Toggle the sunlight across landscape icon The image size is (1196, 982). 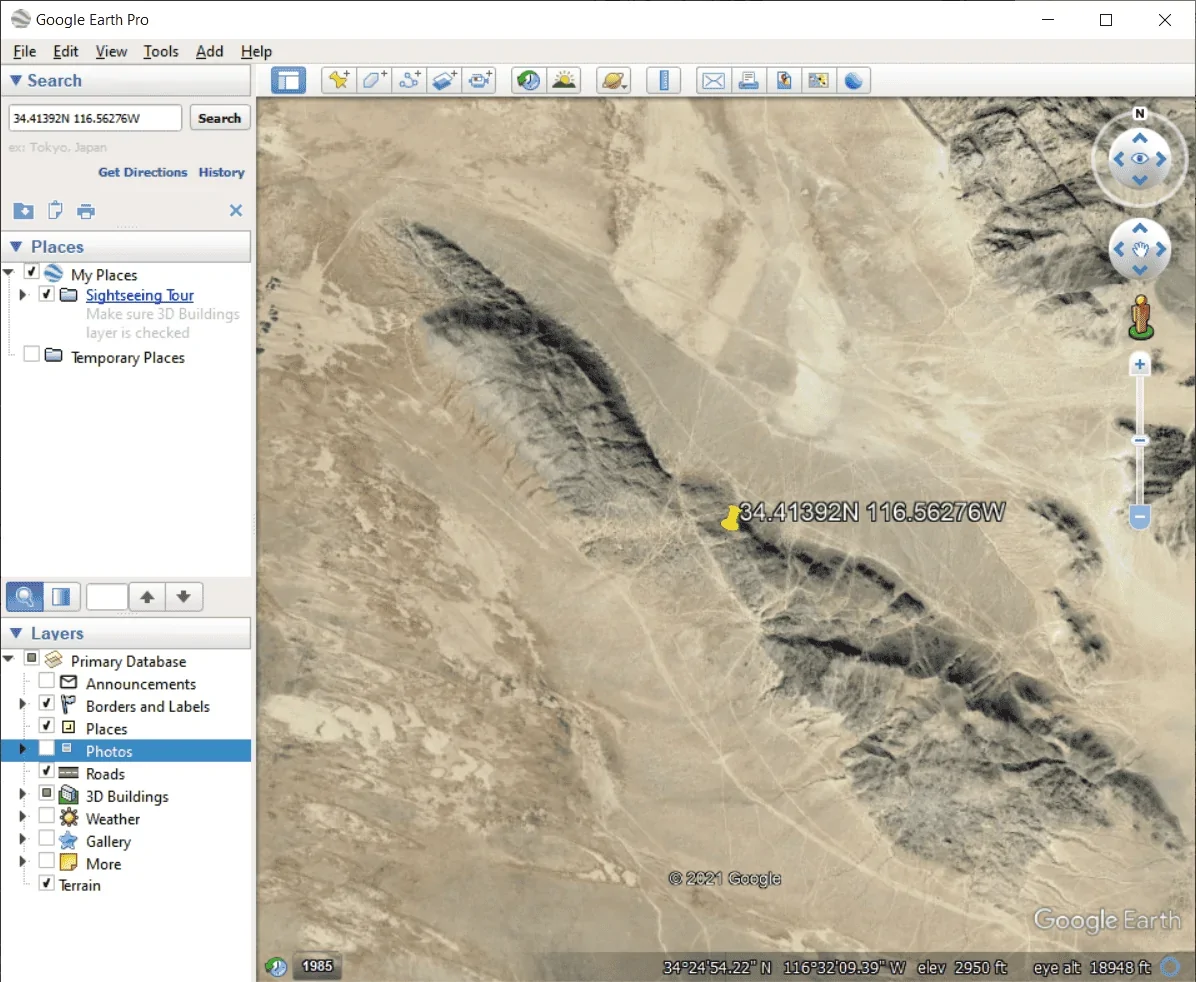[x=564, y=81]
